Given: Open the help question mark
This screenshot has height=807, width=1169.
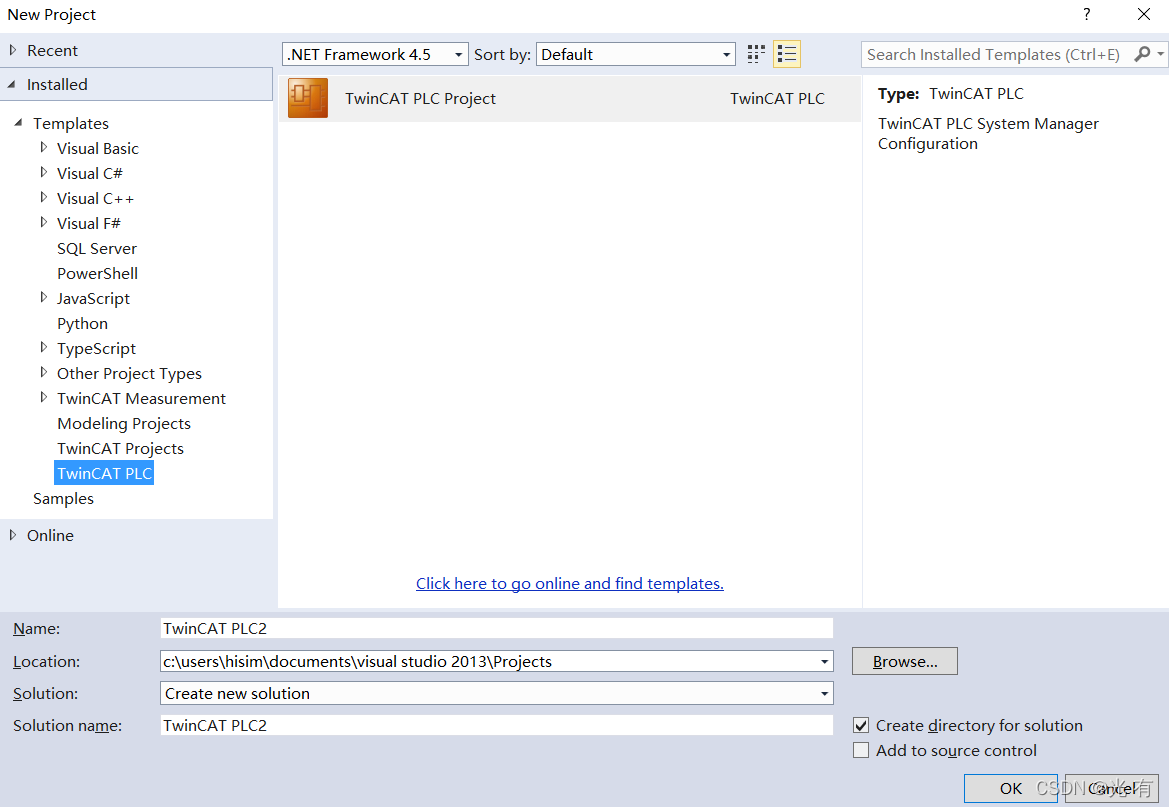Looking at the screenshot, I should [x=1086, y=14].
